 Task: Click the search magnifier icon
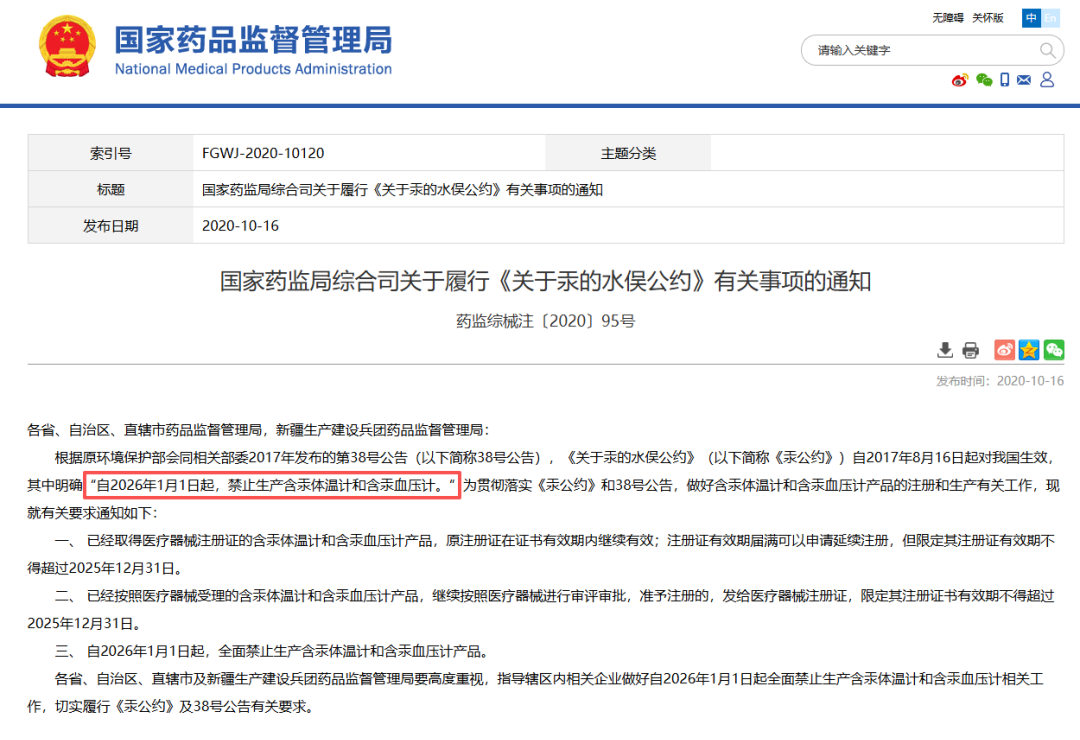click(x=1047, y=50)
